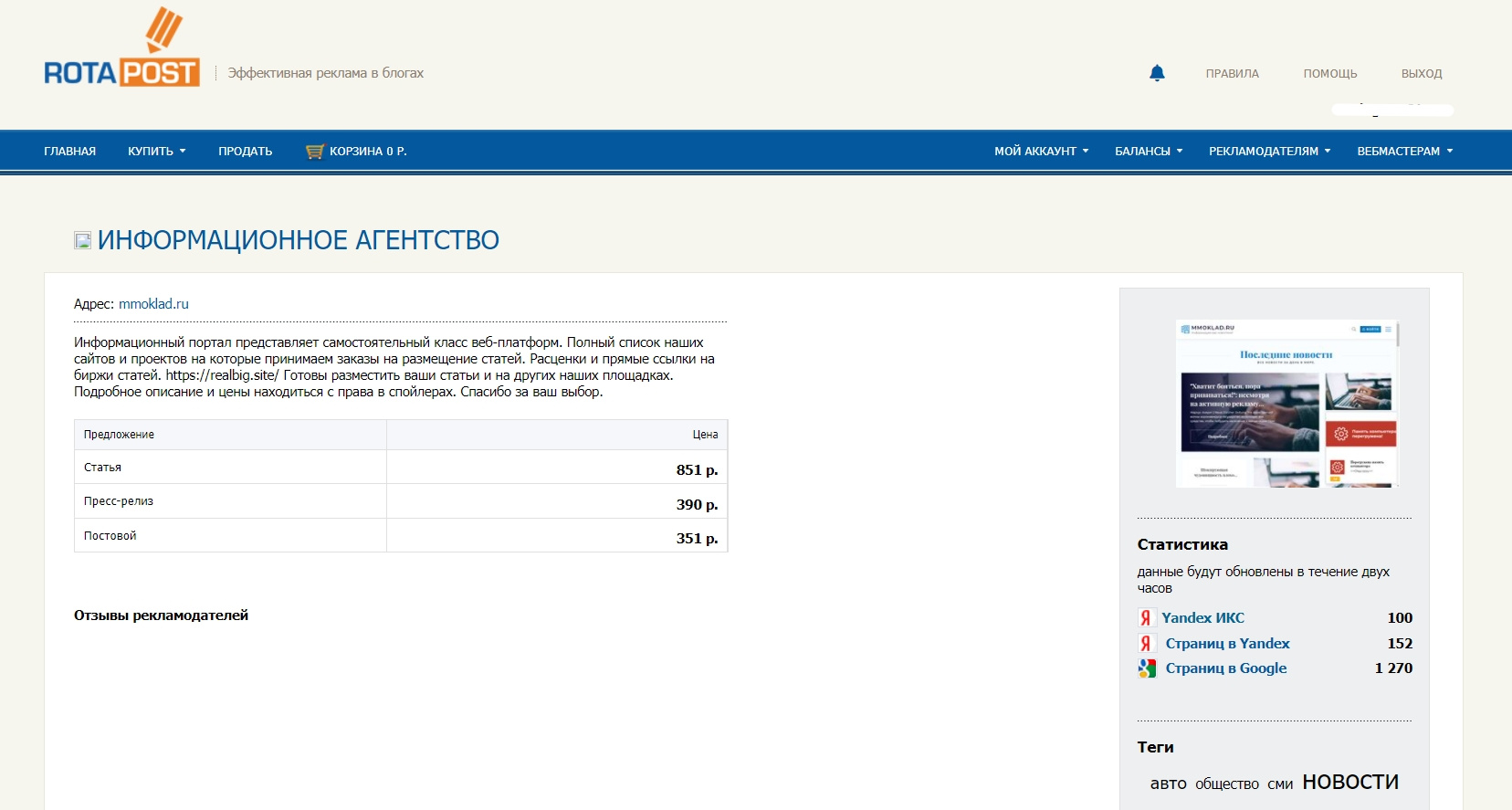Screen dimensions: 1512x810
Task: Open the ПРАВИЛА page link
Action: [1233, 74]
